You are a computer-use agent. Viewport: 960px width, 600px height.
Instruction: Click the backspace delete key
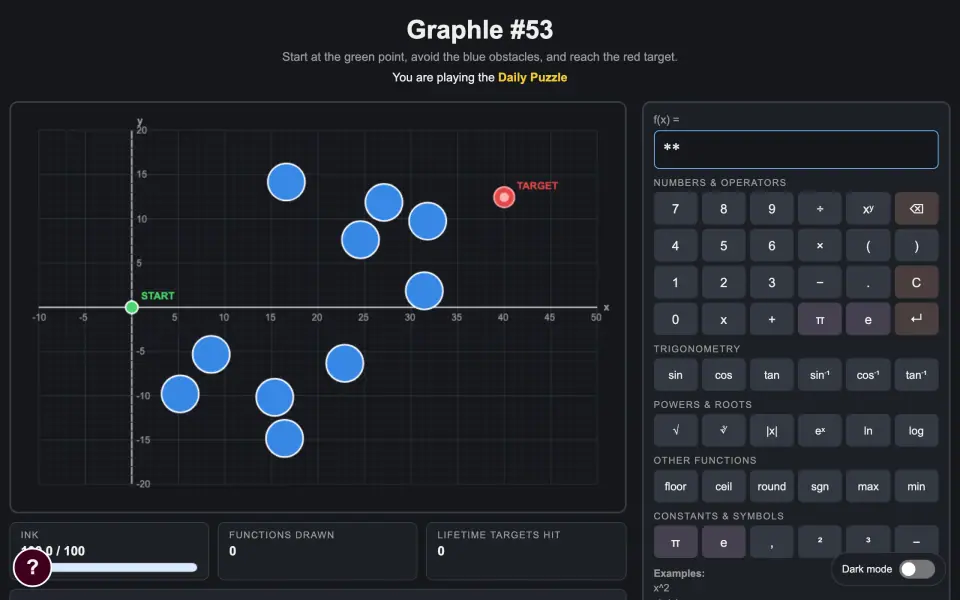(916, 209)
